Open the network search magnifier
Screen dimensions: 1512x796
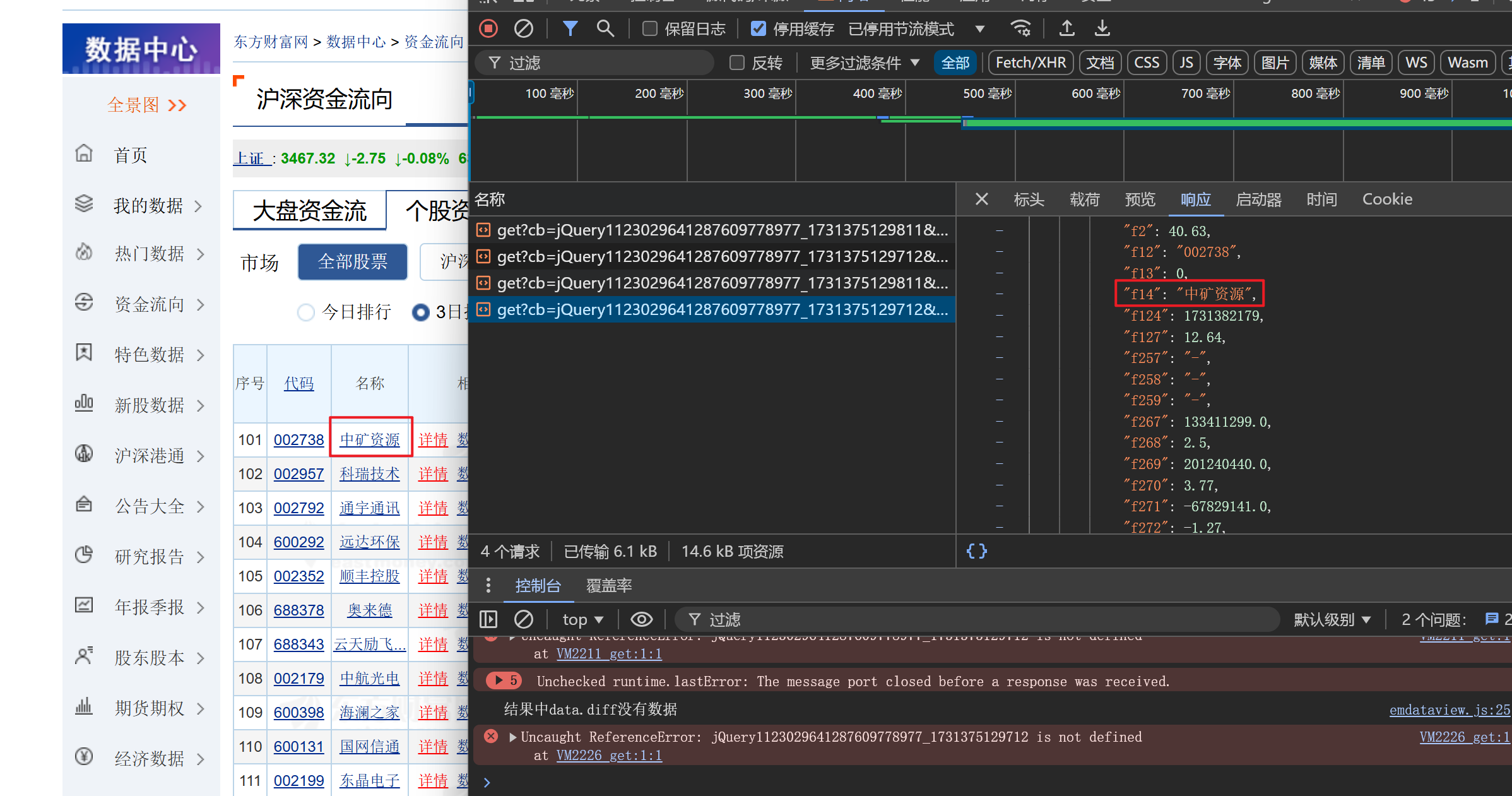point(605,28)
